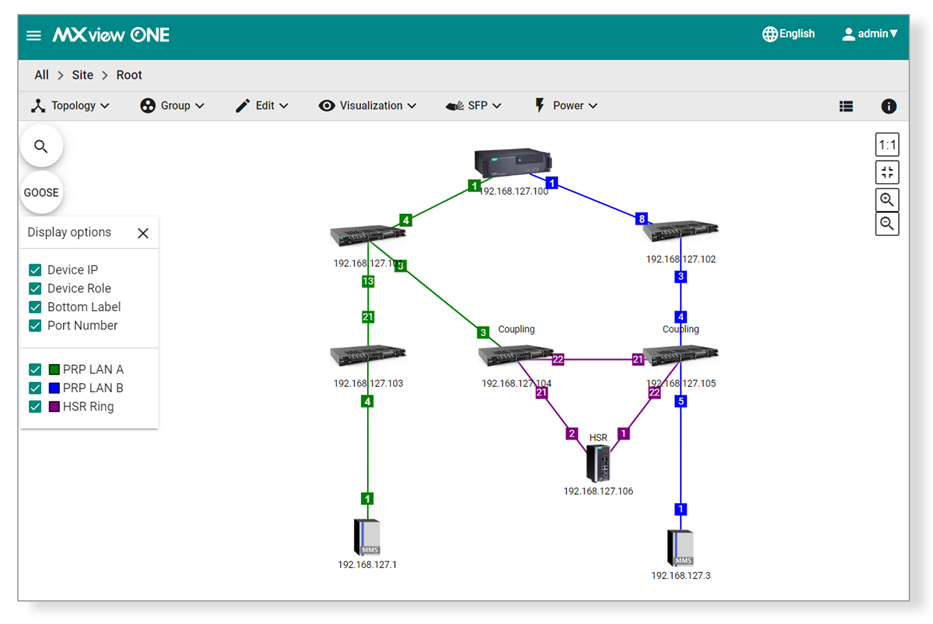Click the information icon in toolbar
This screenshot has height=624, width=933.
point(888,106)
